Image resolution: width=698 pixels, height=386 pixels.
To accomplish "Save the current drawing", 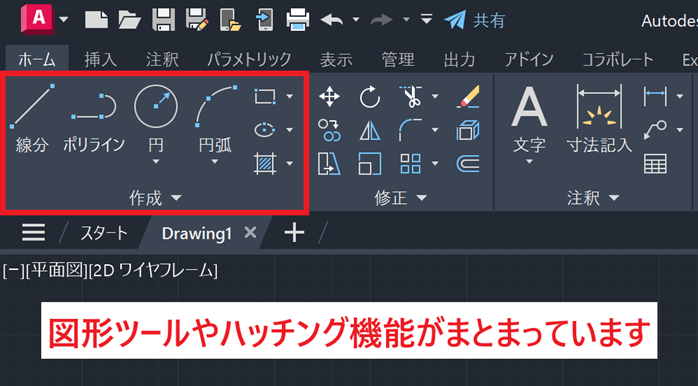I will tap(163, 20).
